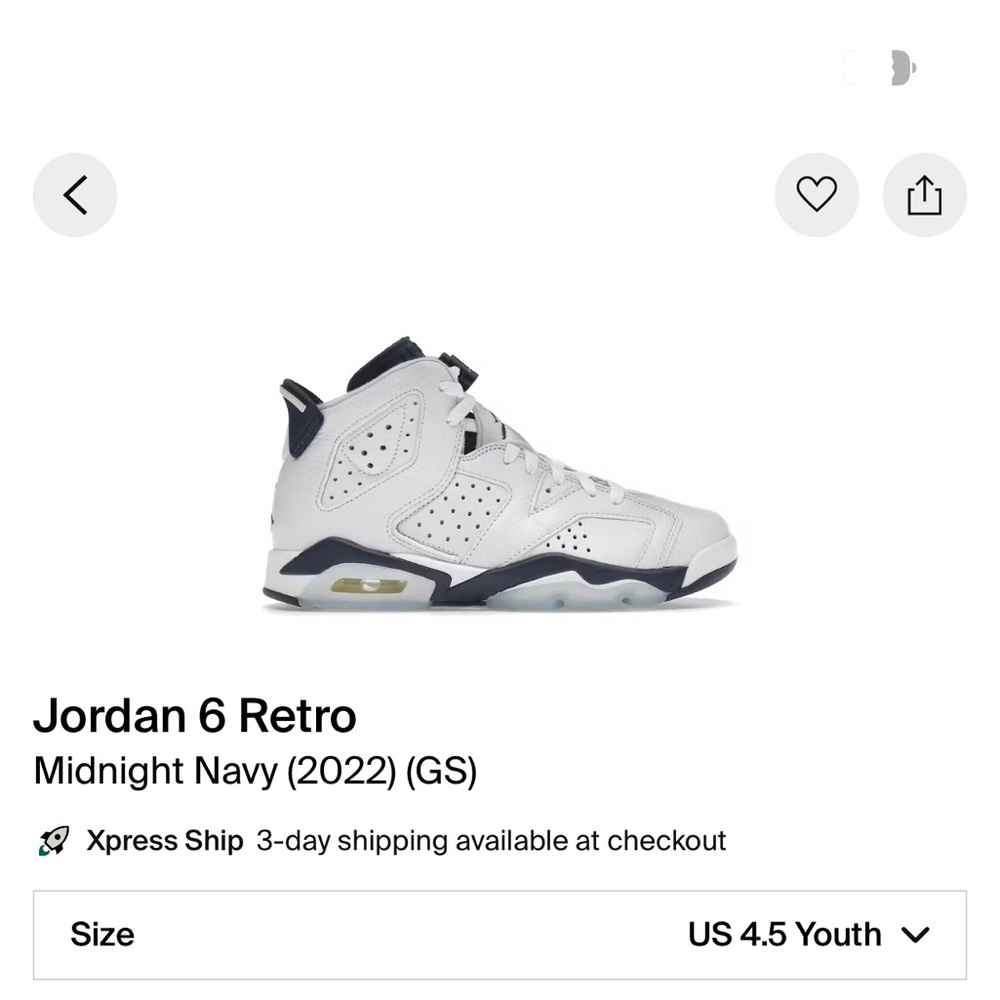Viewport: 1000px width, 1000px height.
Task: Expand size options using the downward chevron
Action: (x=915, y=935)
